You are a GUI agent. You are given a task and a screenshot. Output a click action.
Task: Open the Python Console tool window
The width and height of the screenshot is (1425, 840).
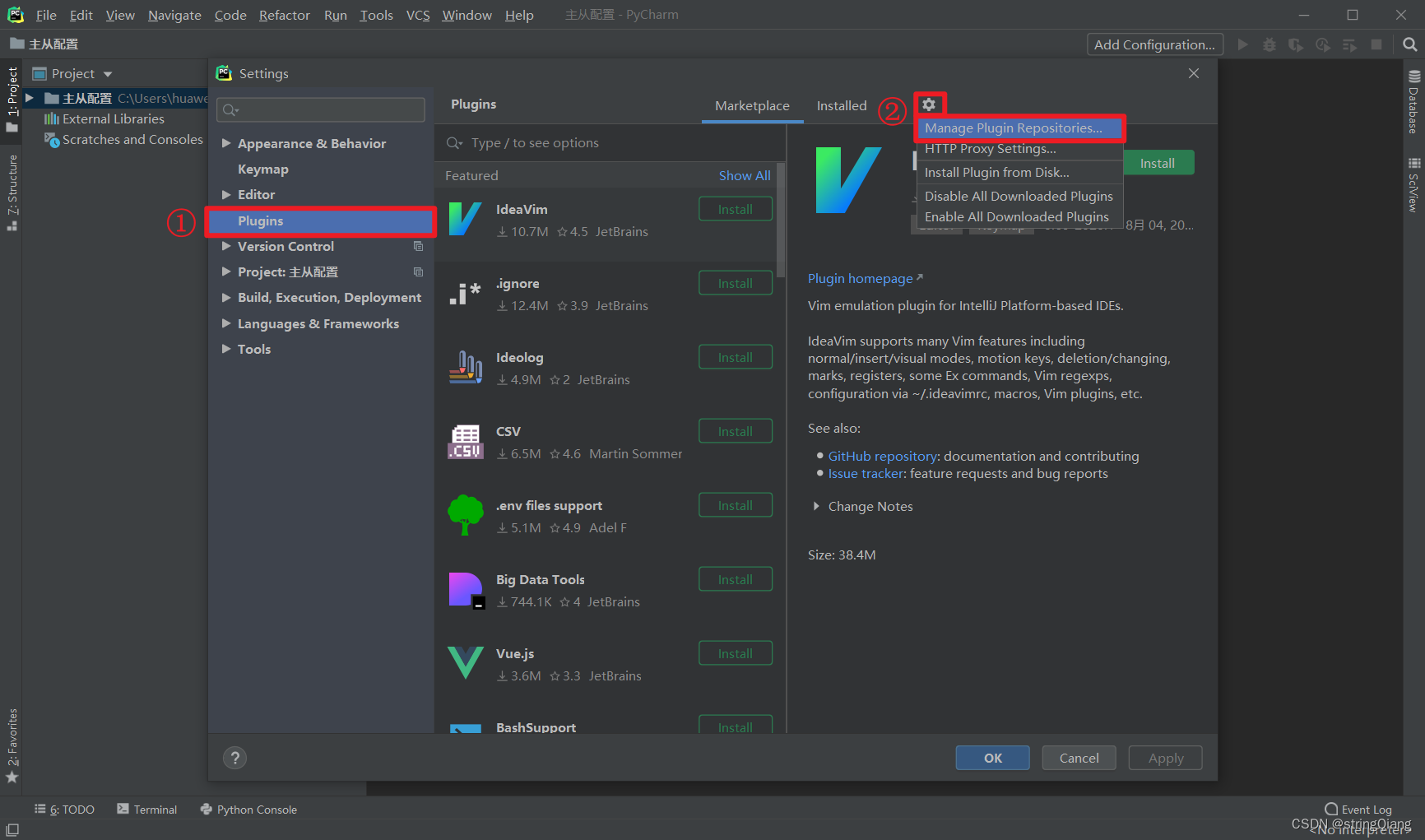pyautogui.click(x=248, y=810)
